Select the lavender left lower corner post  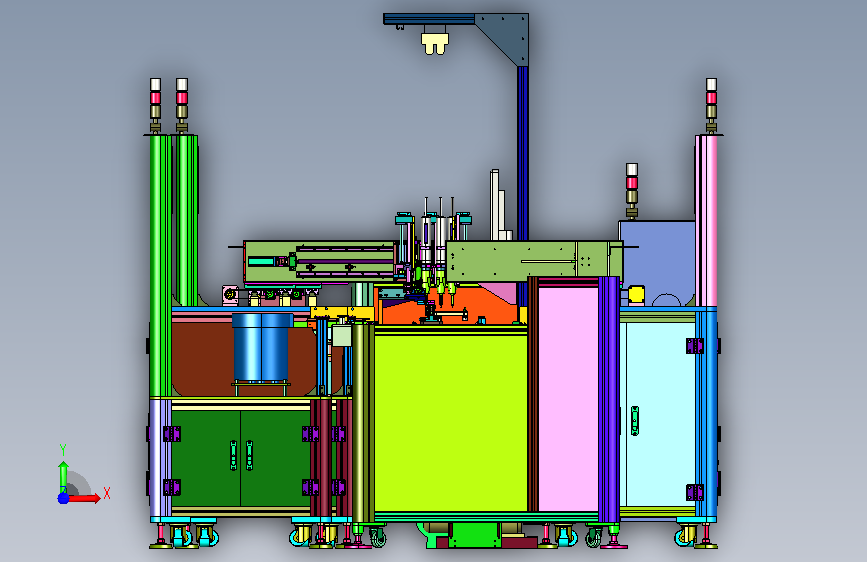pos(160,458)
